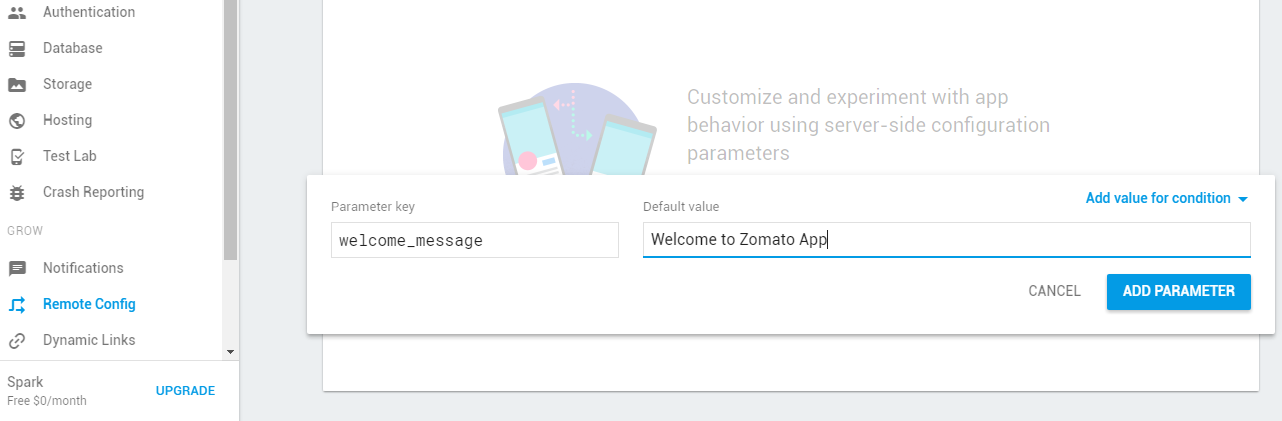This screenshot has height=421, width=1282.
Task: Click the Storage folder icon
Action: (17, 84)
